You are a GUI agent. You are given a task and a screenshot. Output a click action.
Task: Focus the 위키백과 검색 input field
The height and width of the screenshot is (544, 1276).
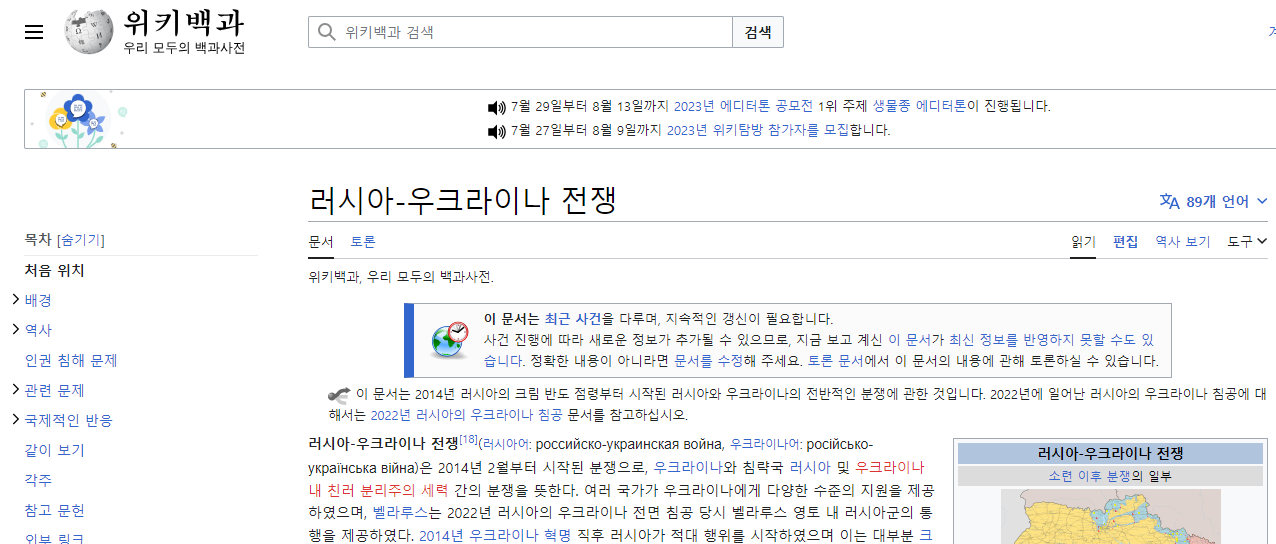(520, 32)
